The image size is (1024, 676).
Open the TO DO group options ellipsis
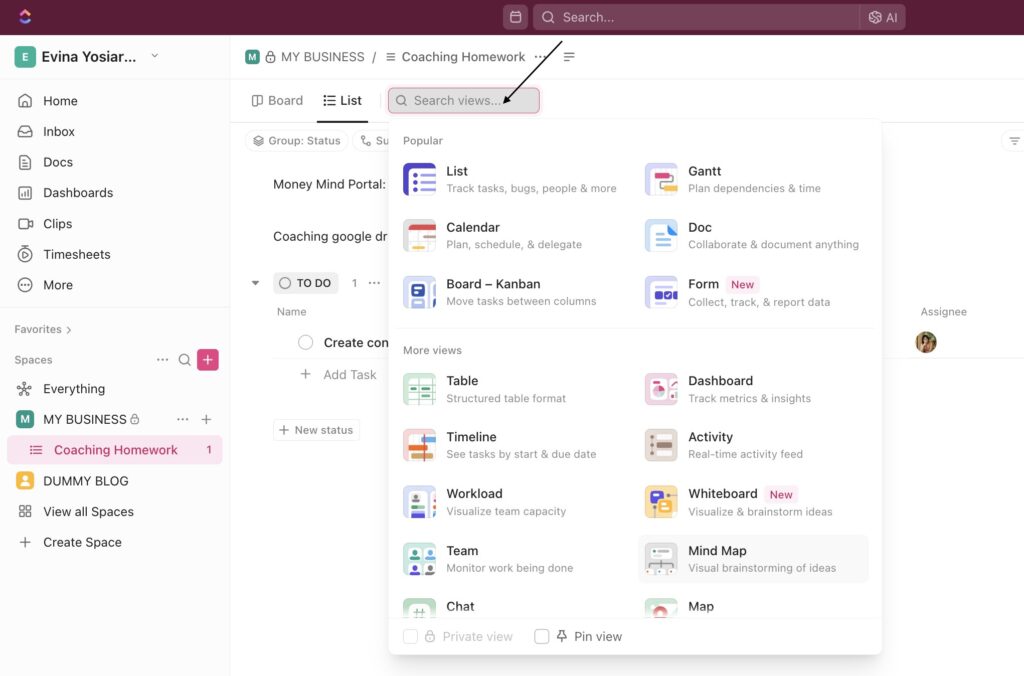(374, 283)
